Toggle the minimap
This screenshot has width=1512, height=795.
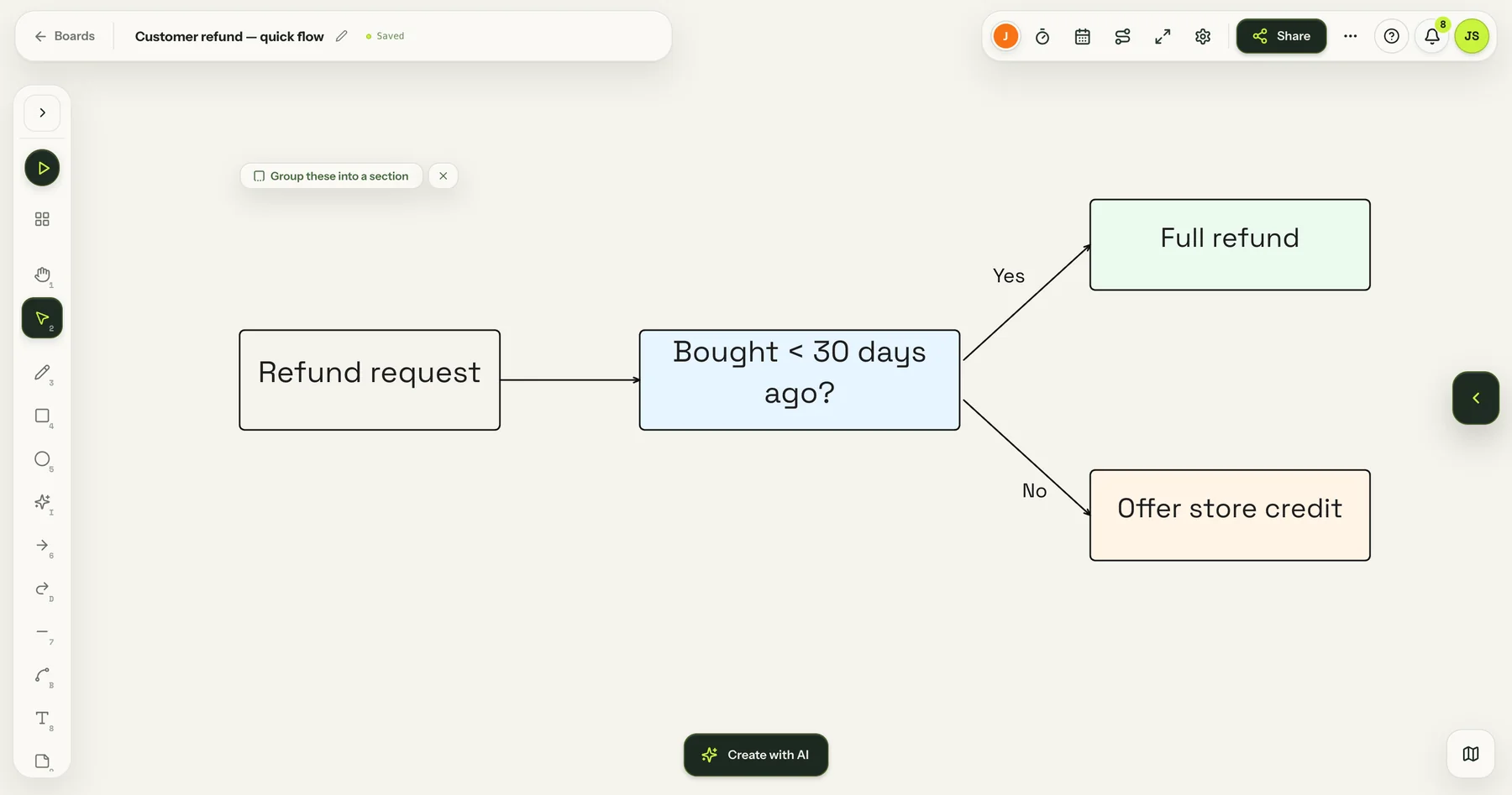1471,754
